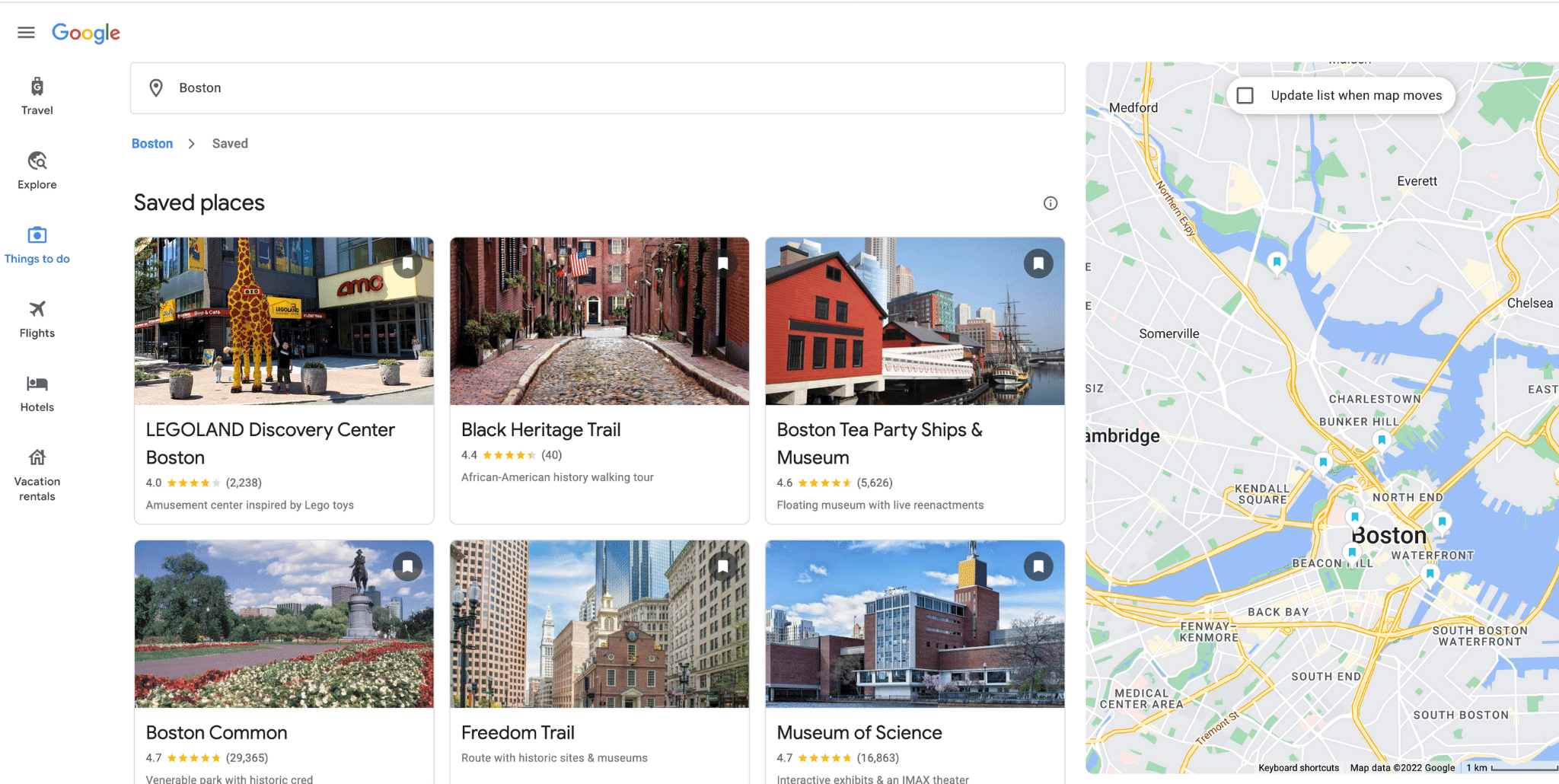Open the Boston Common photo thumbnail

tap(284, 624)
